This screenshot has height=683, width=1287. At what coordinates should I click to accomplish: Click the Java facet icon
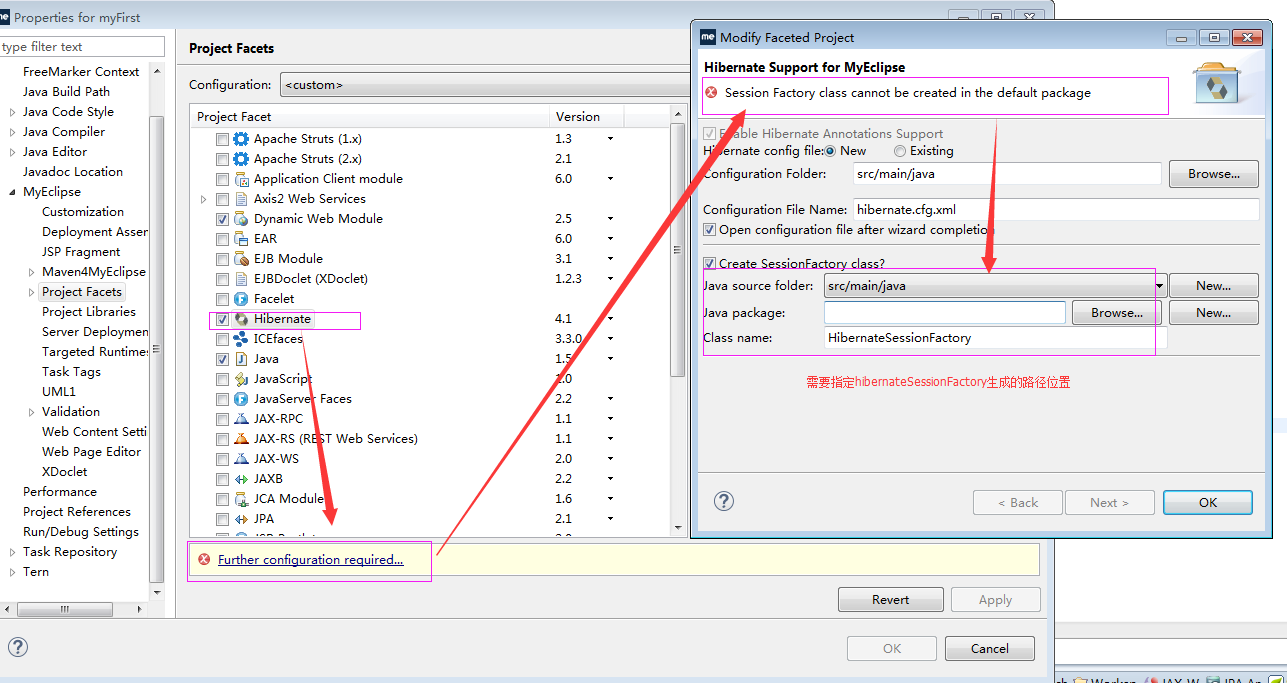[x=241, y=359]
